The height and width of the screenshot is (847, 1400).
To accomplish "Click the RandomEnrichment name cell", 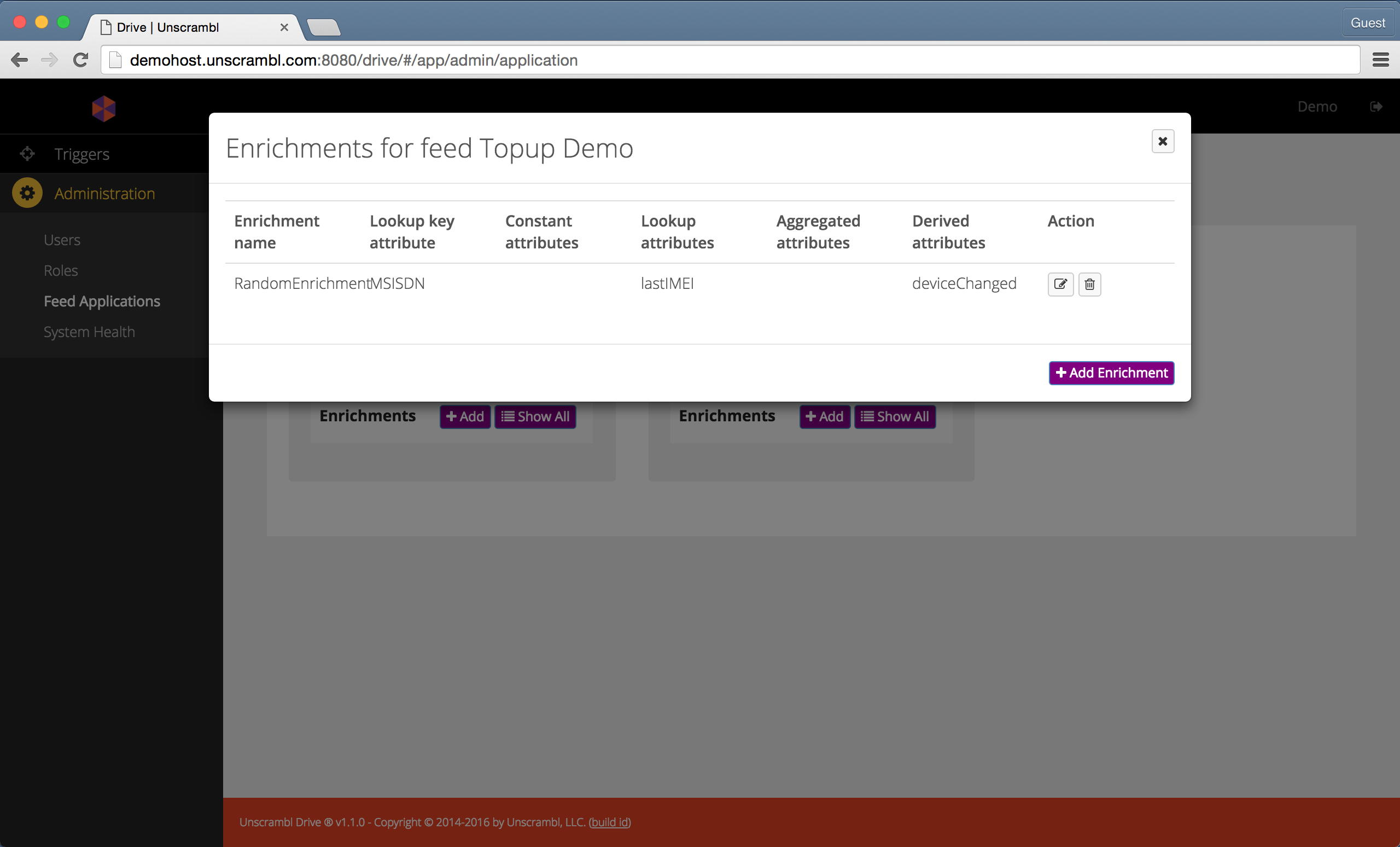I will (302, 283).
